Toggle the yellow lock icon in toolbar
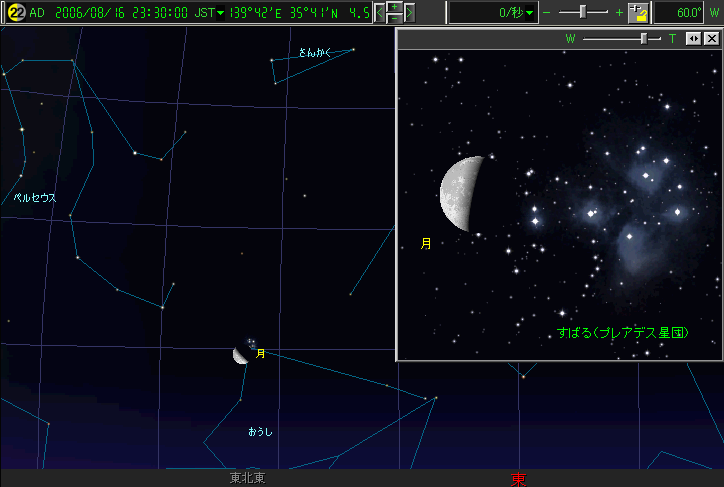This screenshot has height=487, width=724. click(639, 13)
